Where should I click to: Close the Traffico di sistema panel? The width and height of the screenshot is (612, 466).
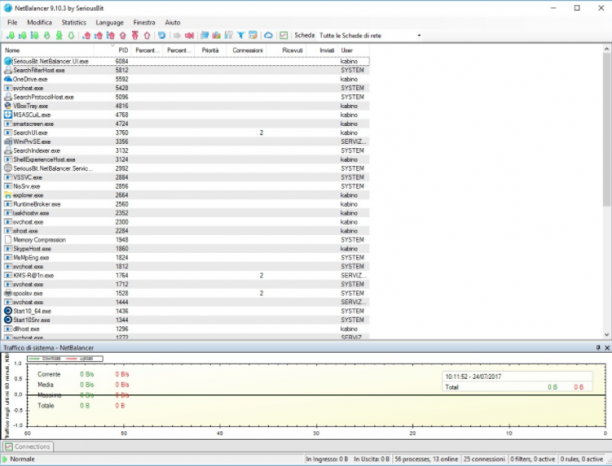click(x=607, y=347)
